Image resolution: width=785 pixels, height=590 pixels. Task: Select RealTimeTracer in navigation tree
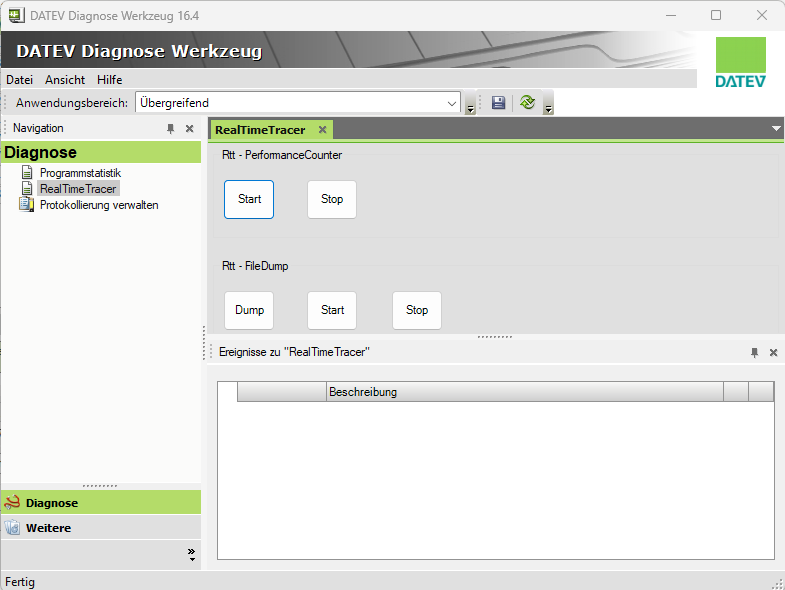tap(78, 189)
